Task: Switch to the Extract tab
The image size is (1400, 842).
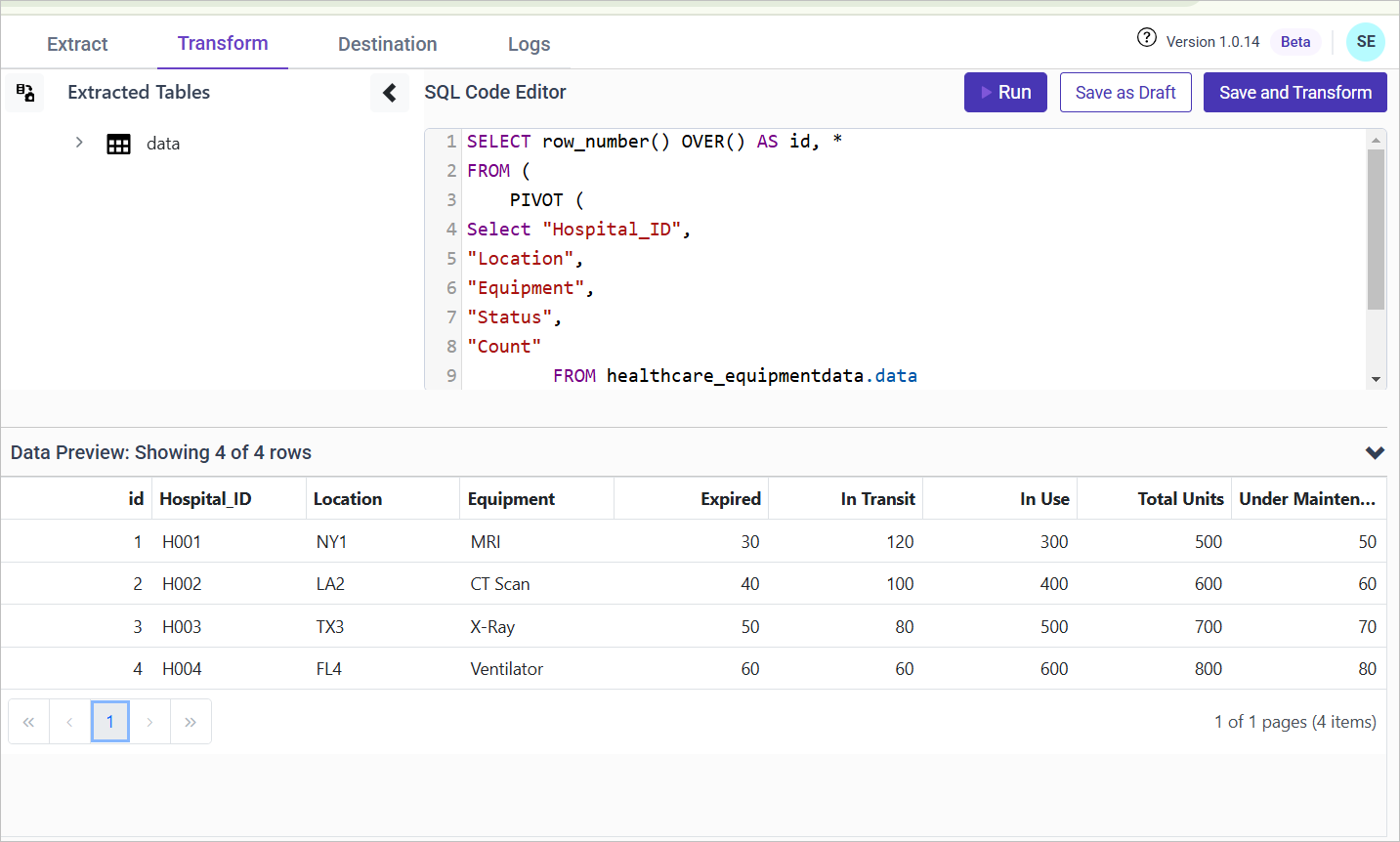Action: pos(77,44)
